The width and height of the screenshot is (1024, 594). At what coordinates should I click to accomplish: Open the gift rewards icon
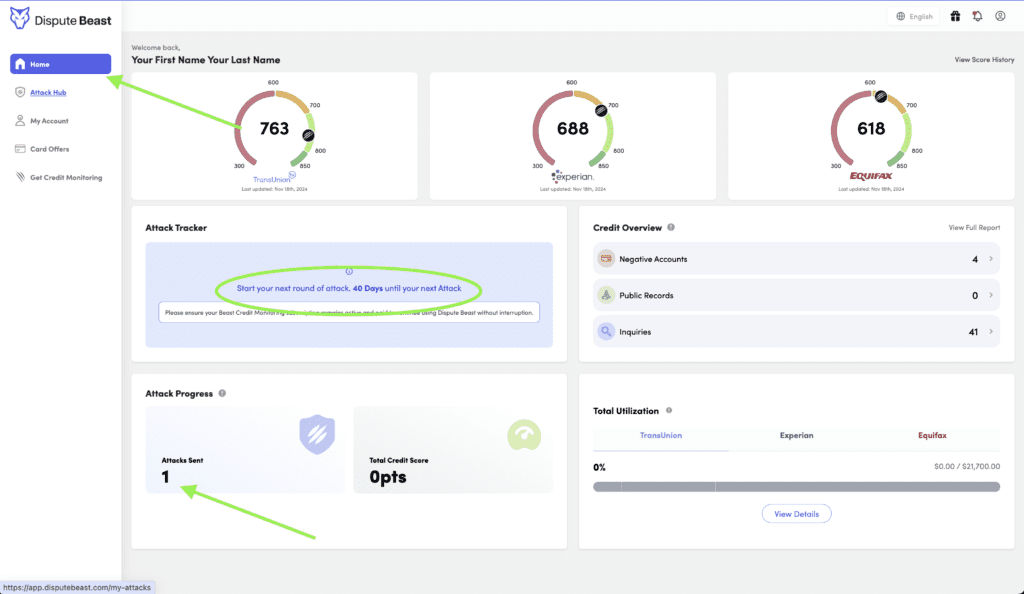tap(955, 16)
